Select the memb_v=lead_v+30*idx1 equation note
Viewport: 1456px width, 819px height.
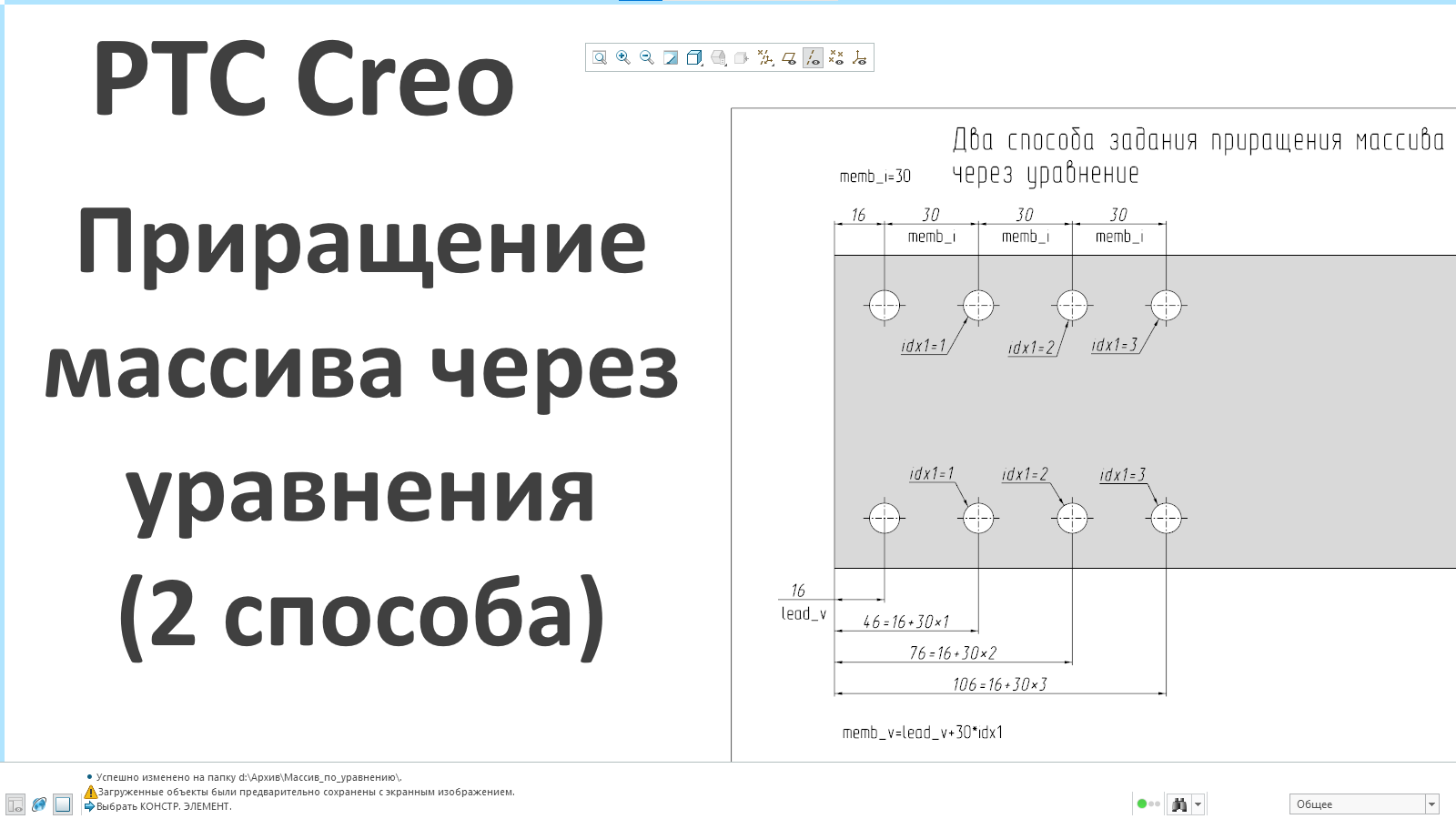pyautogui.click(x=923, y=733)
